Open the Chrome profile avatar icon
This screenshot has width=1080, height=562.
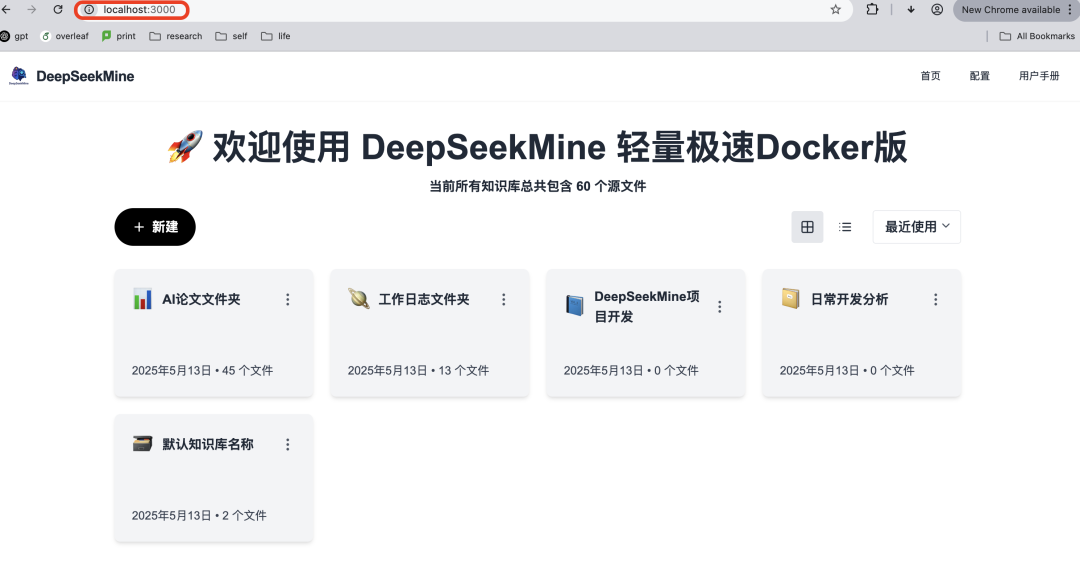(937, 10)
